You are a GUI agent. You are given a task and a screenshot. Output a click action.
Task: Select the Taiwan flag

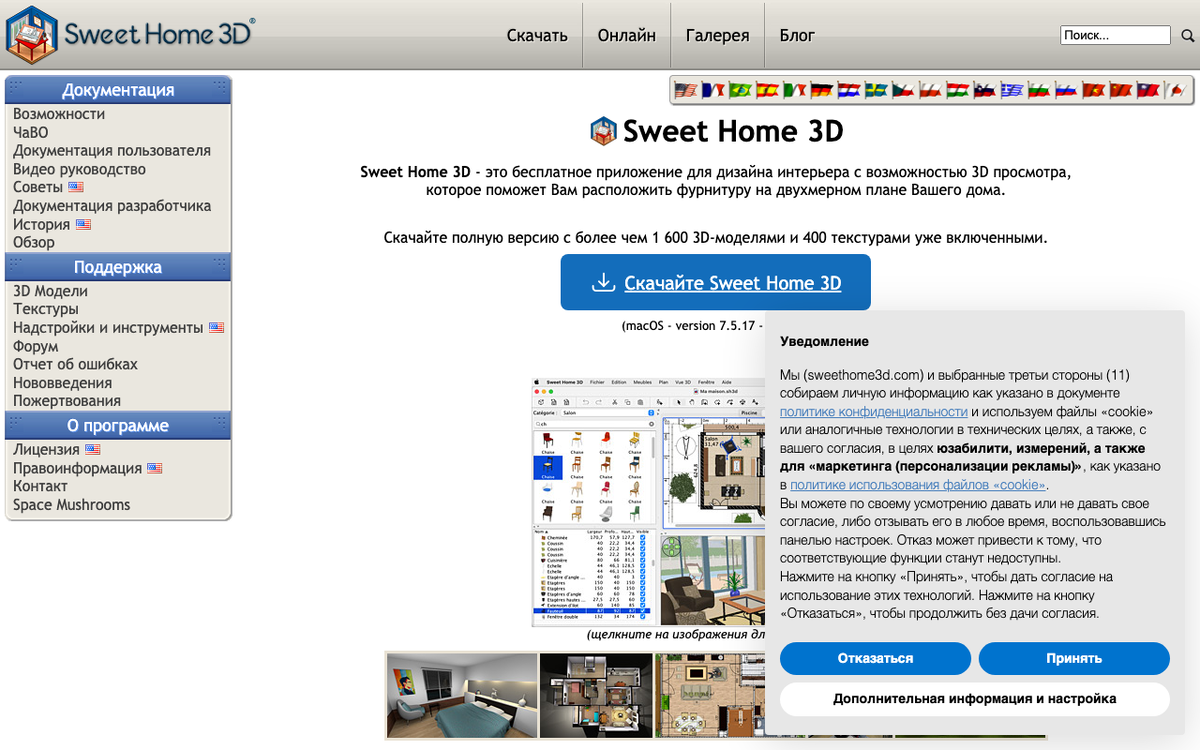pyautogui.click(x=1147, y=90)
